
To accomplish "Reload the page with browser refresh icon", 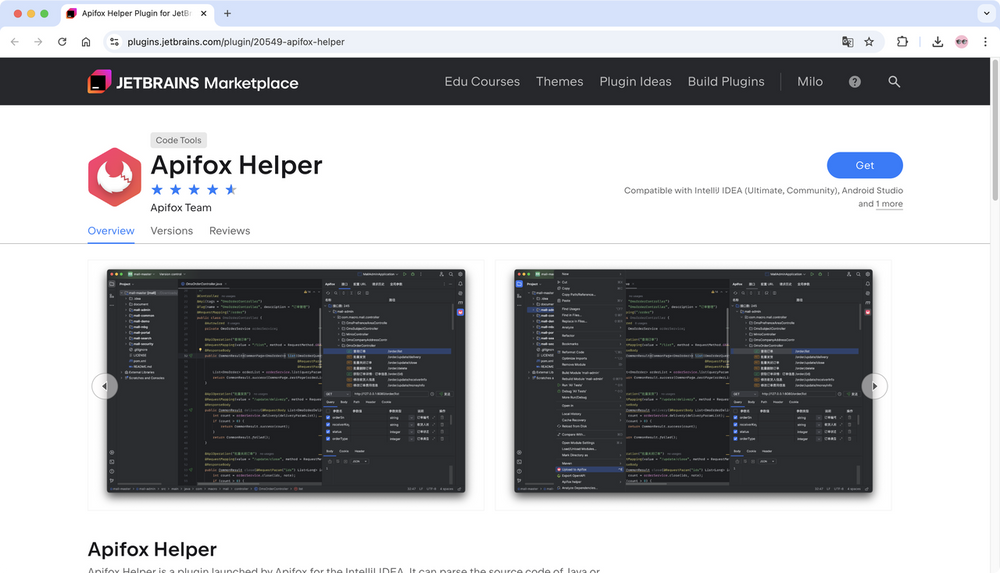I will click(62, 42).
